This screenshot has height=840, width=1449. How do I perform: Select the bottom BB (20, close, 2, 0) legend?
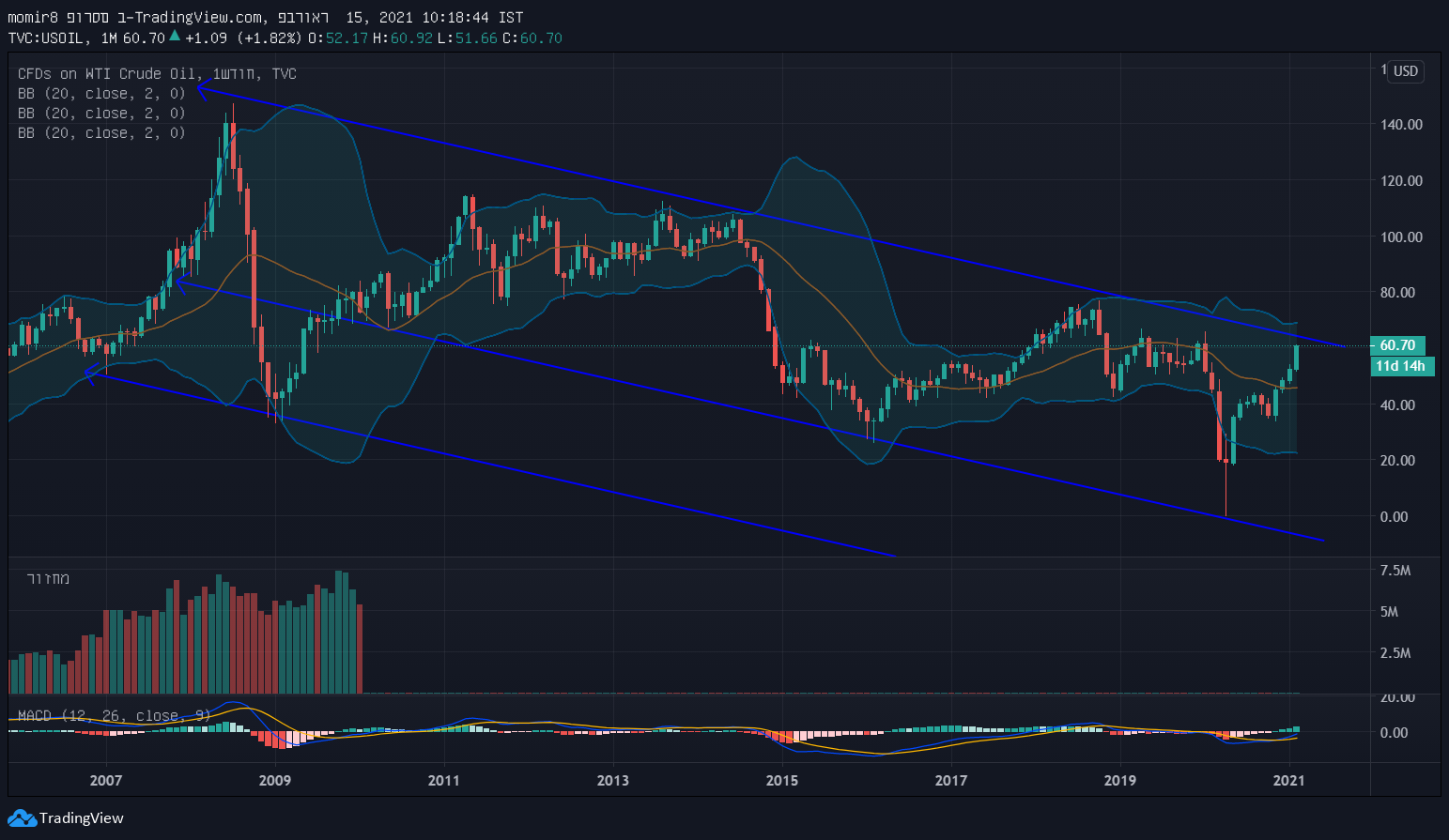[x=101, y=133]
